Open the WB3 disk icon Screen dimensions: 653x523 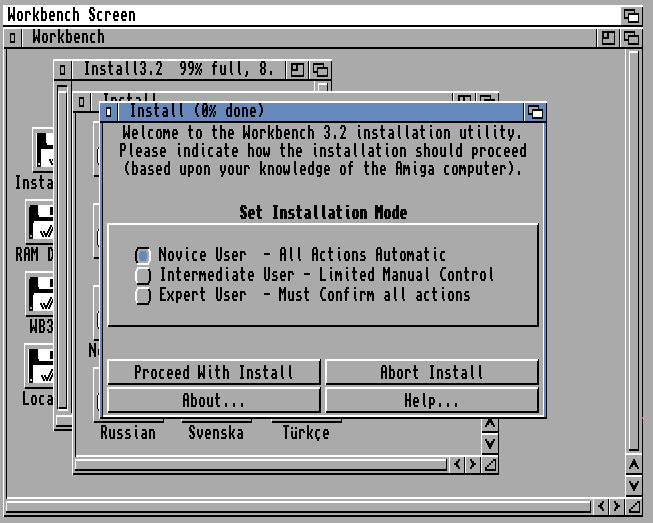(40, 295)
